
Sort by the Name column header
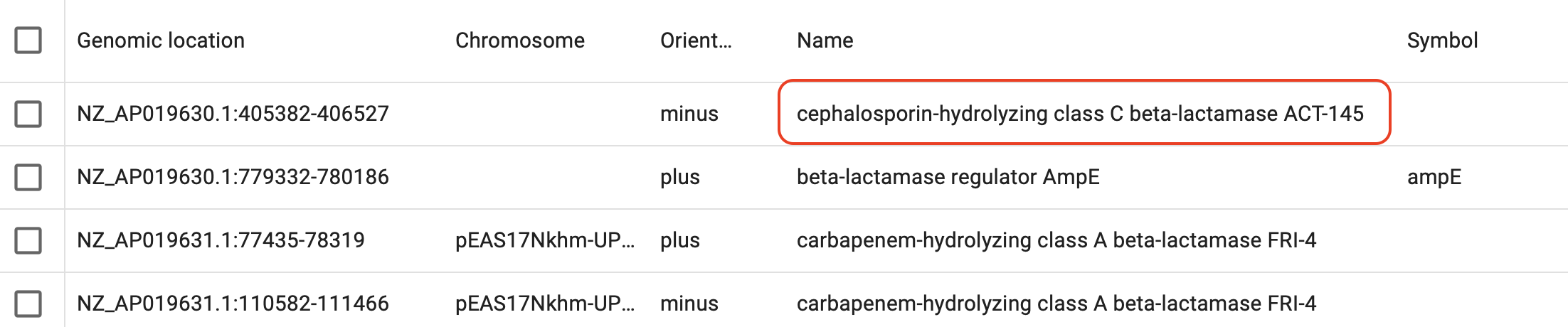click(x=825, y=41)
